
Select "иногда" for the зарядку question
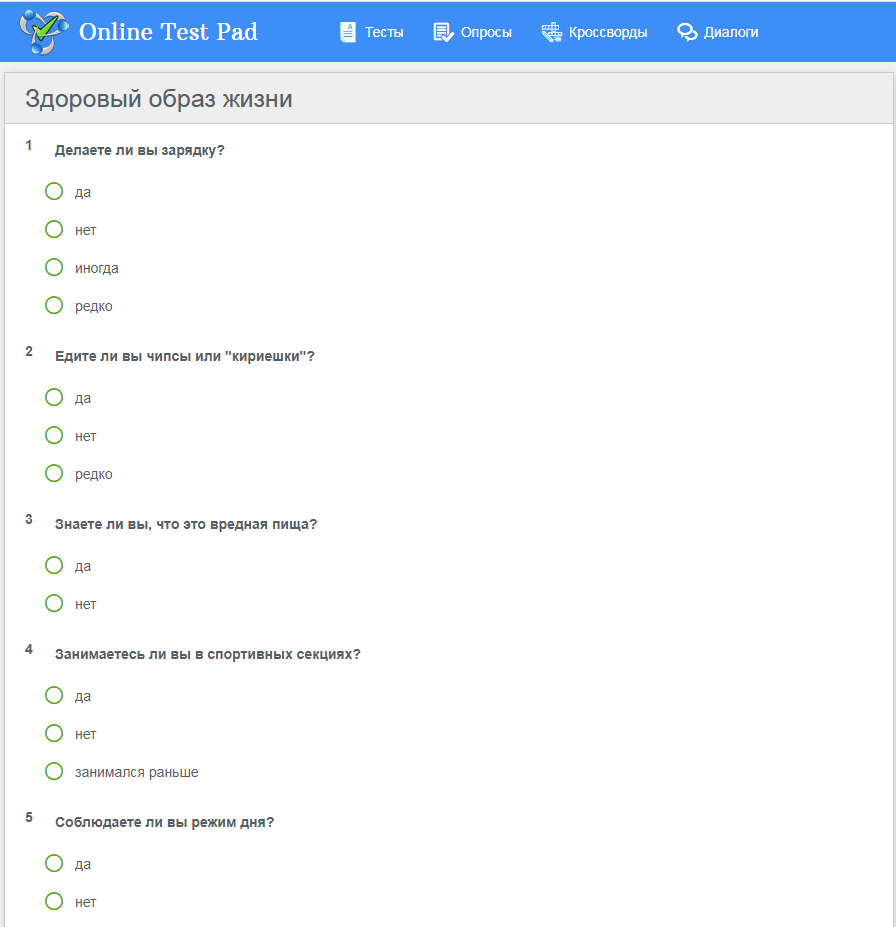54,267
